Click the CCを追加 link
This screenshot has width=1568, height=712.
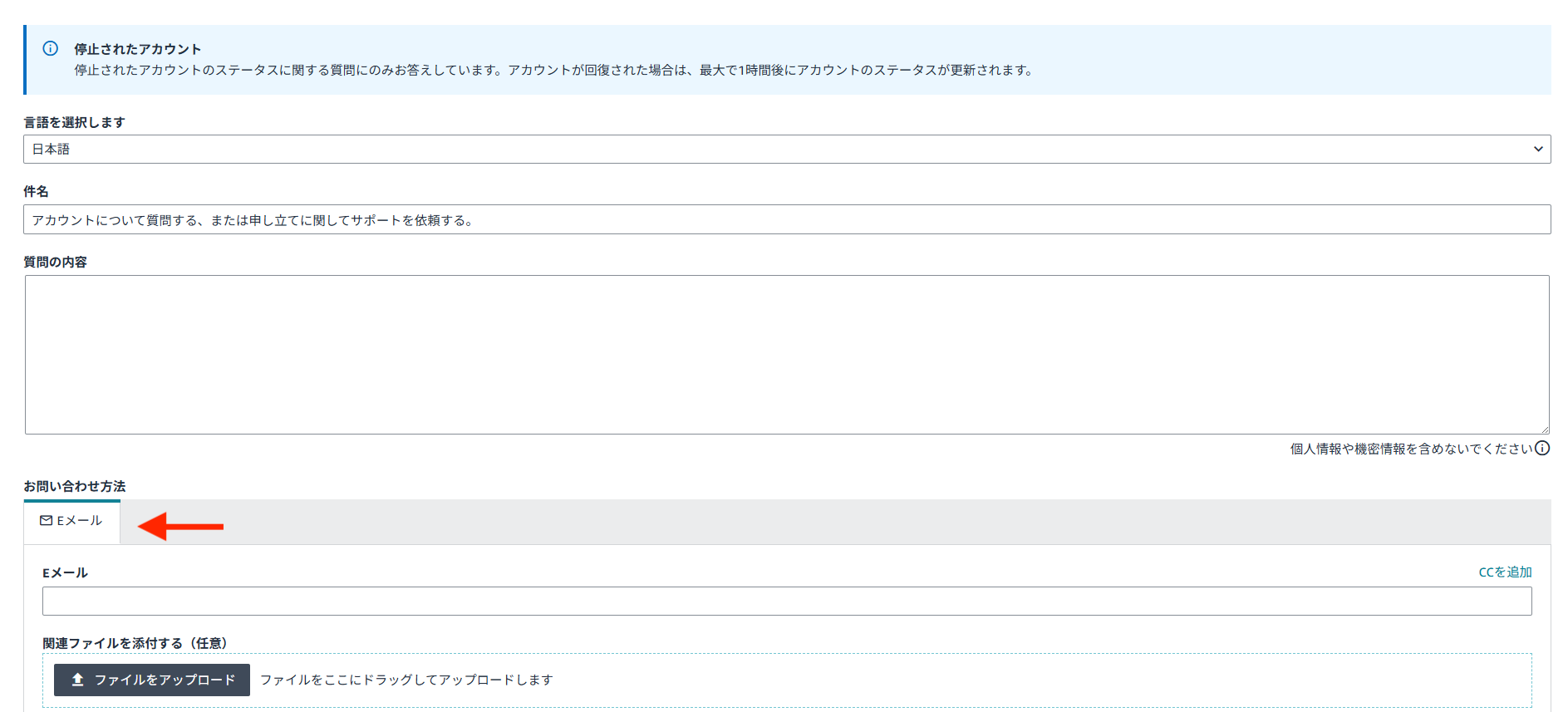click(1505, 572)
